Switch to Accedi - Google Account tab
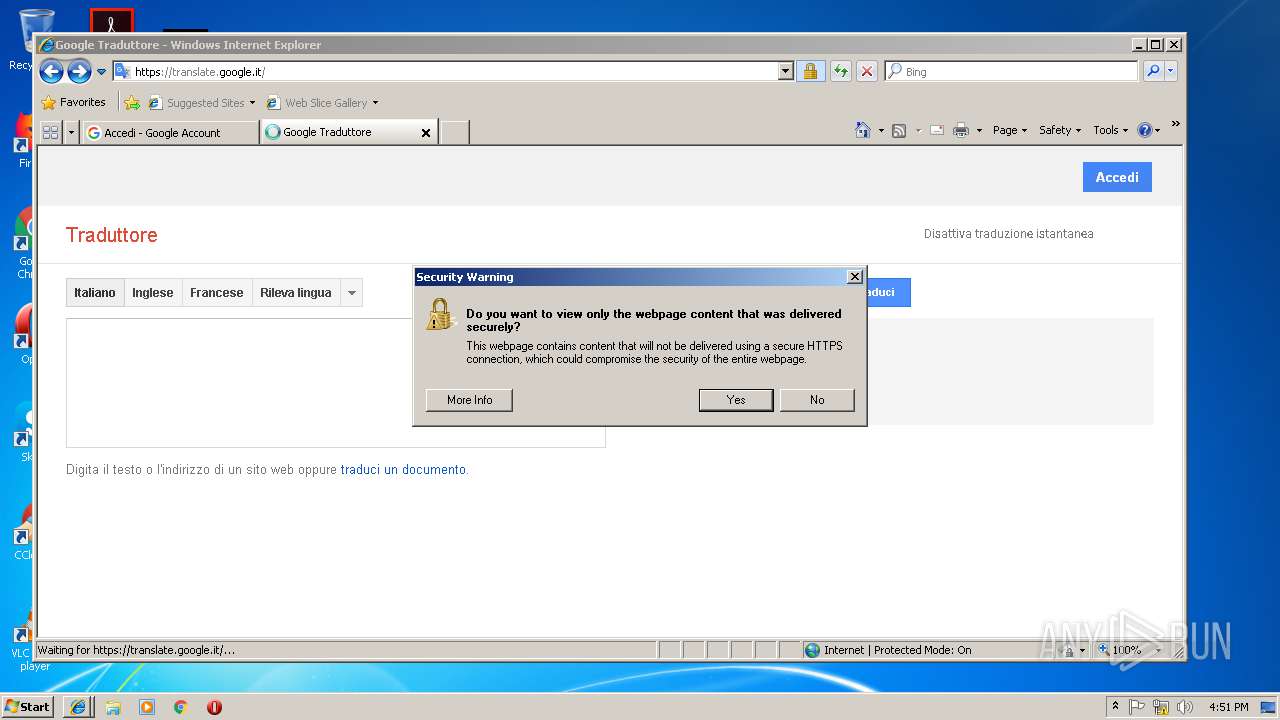This screenshot has height=720, width=1280. pos(169,132)
